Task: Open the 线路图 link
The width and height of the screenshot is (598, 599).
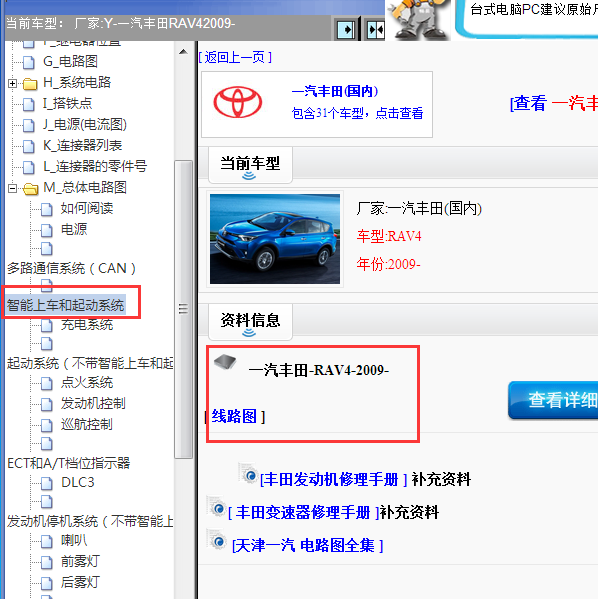Action: coord(234,416)
